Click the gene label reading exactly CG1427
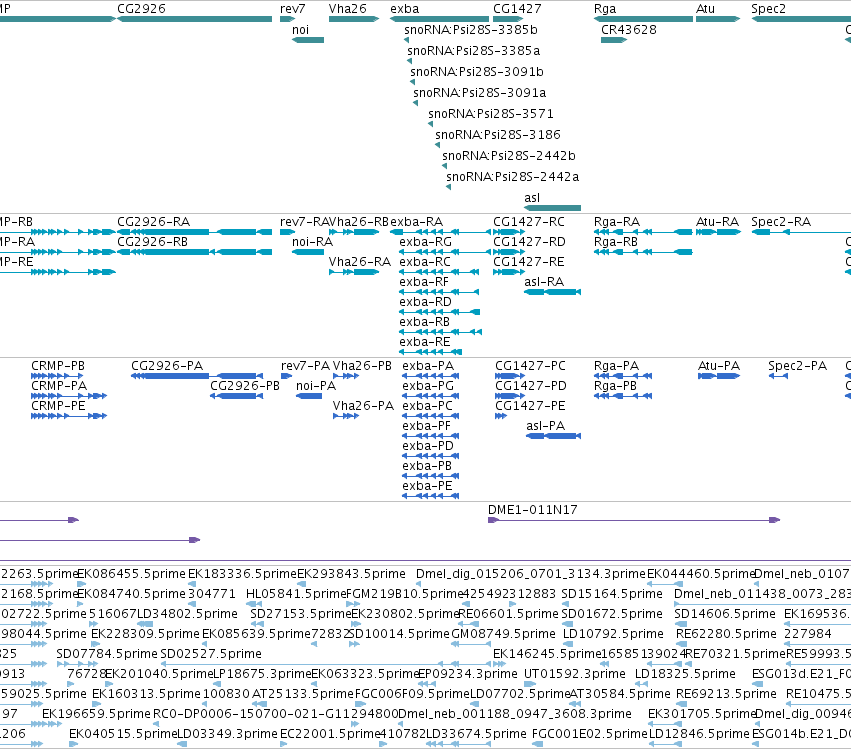This screenshot has height=749, width=851. click(517, 9)
